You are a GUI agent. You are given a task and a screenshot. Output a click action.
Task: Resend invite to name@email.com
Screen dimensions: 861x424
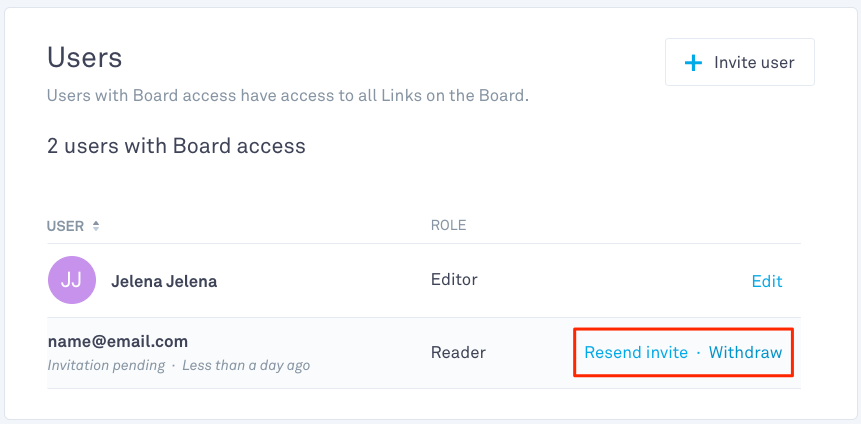pyautogui.click(x=636, y=352)
